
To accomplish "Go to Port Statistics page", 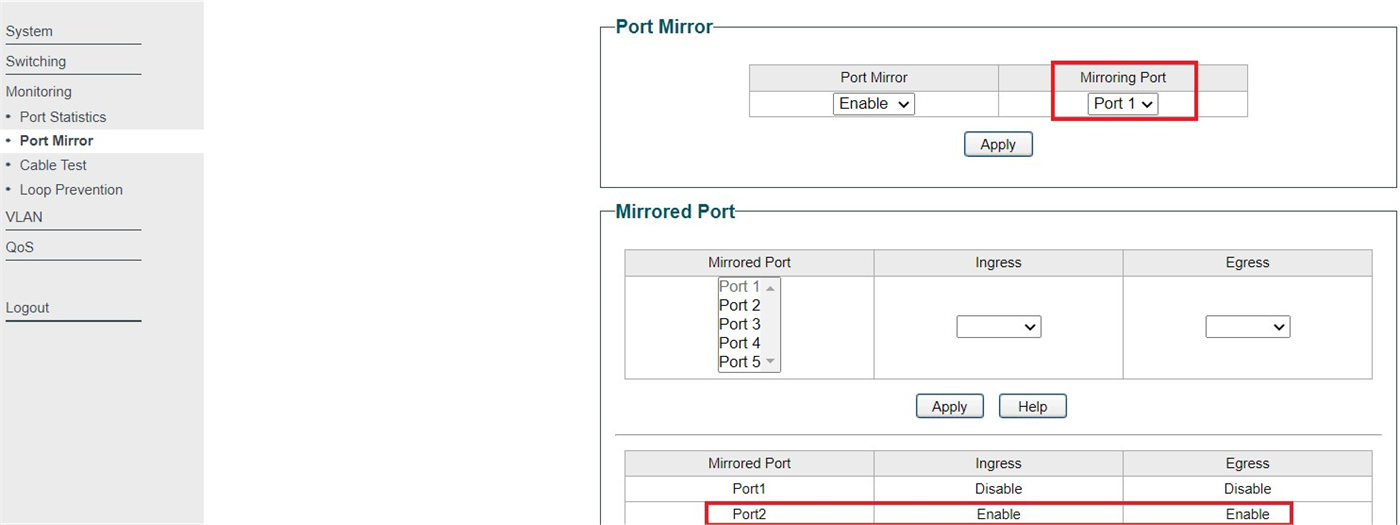I will (62, 117).
